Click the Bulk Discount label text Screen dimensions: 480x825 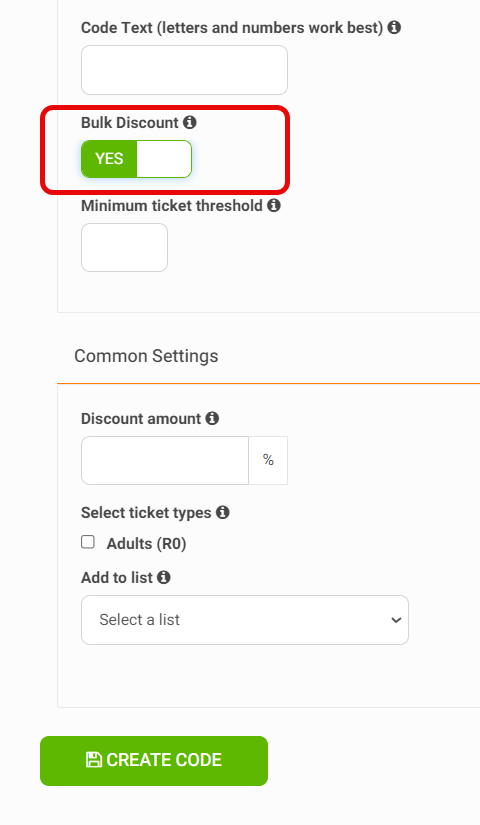pos(129,123)
